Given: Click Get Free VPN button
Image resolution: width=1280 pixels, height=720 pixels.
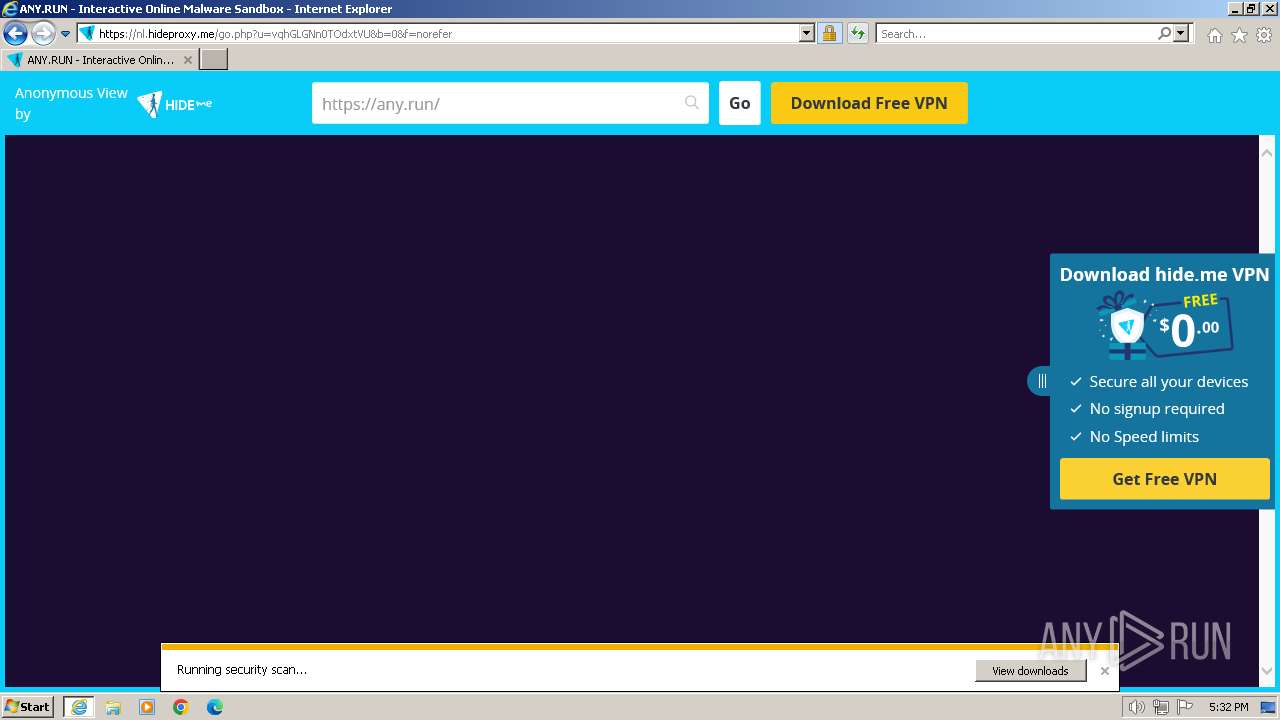Looking at the screenshot, I should [1165, 479].
